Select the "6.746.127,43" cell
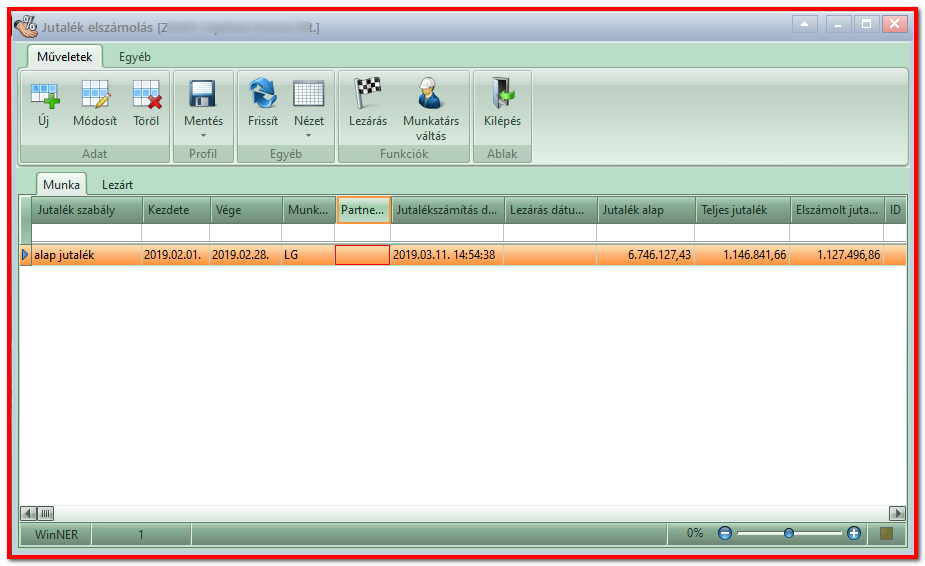Screen dimensions: 925x566 (x=645, y=255)
